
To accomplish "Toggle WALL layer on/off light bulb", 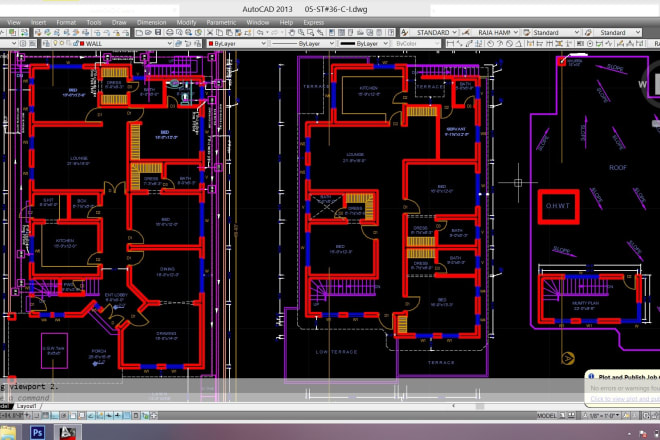I will pos(55,43).
